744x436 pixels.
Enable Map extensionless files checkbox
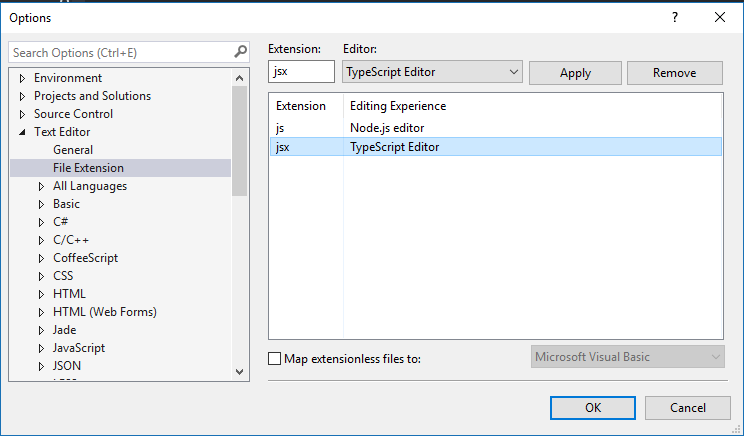(x=275, y=358)
